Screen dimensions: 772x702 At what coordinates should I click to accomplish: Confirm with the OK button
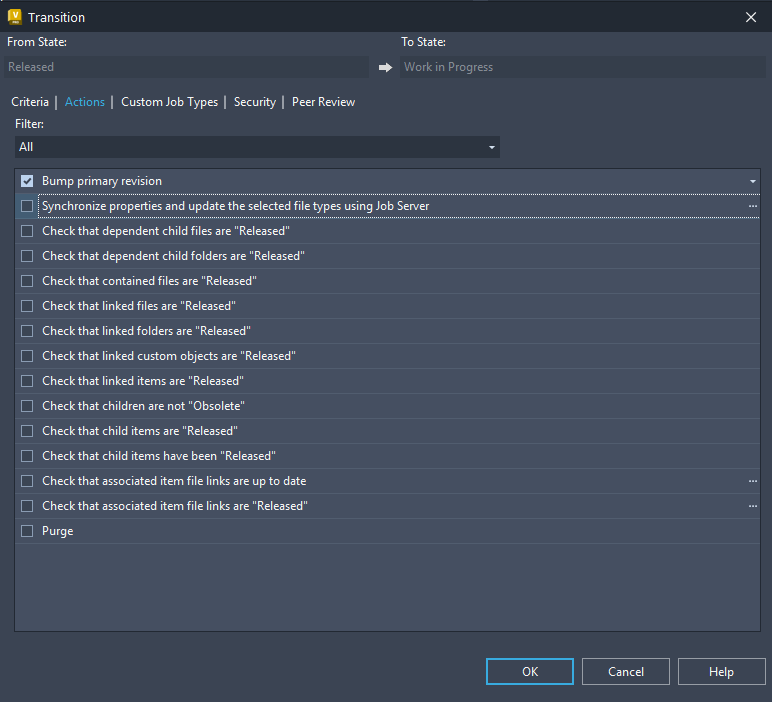[x=530, y=671]
